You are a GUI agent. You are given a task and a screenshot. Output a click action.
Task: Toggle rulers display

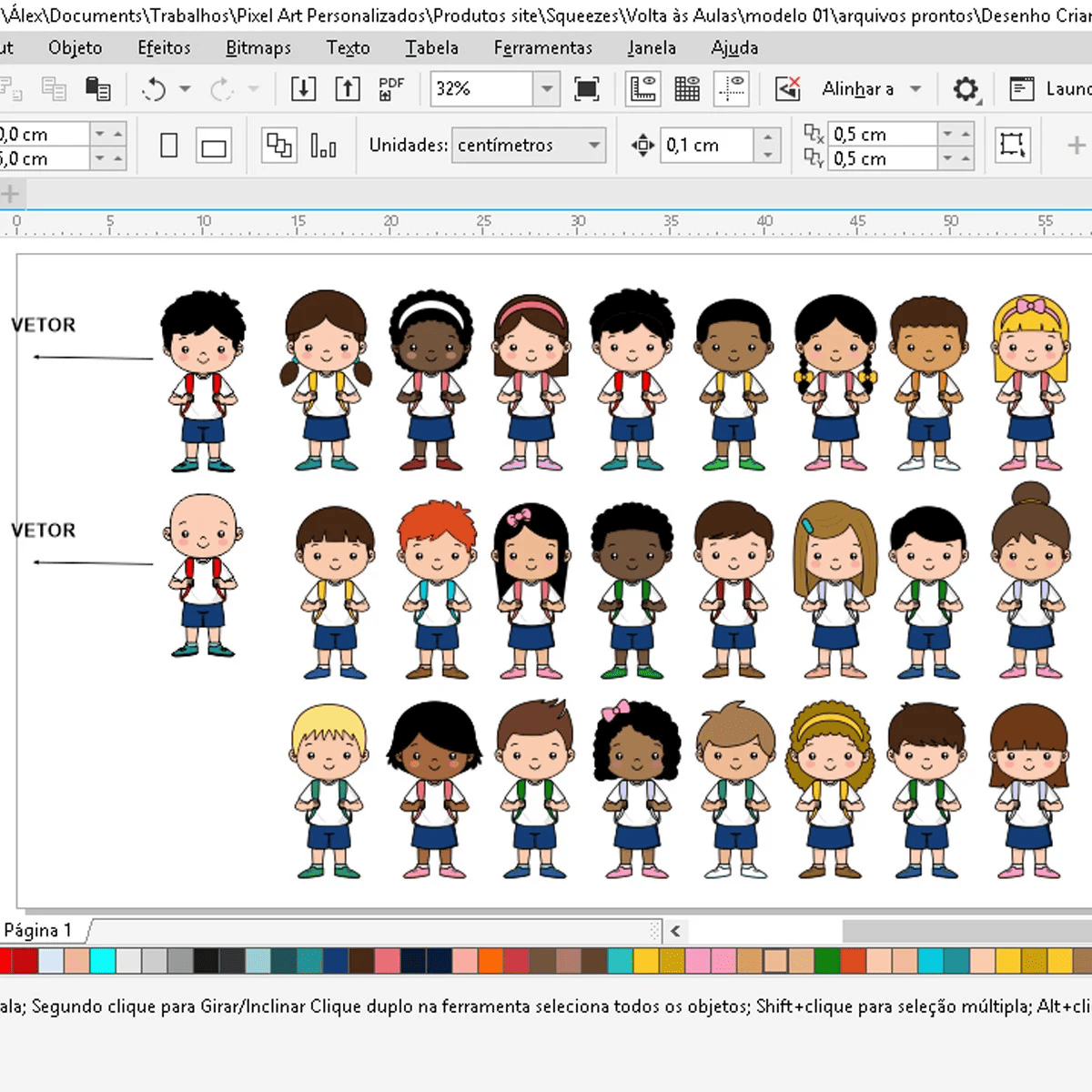643,89
